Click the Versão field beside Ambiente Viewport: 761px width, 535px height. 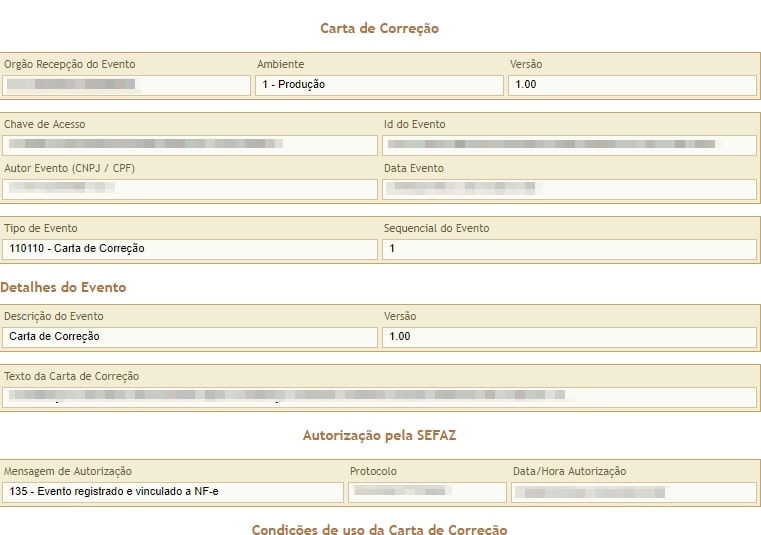(x=632, y=85)
